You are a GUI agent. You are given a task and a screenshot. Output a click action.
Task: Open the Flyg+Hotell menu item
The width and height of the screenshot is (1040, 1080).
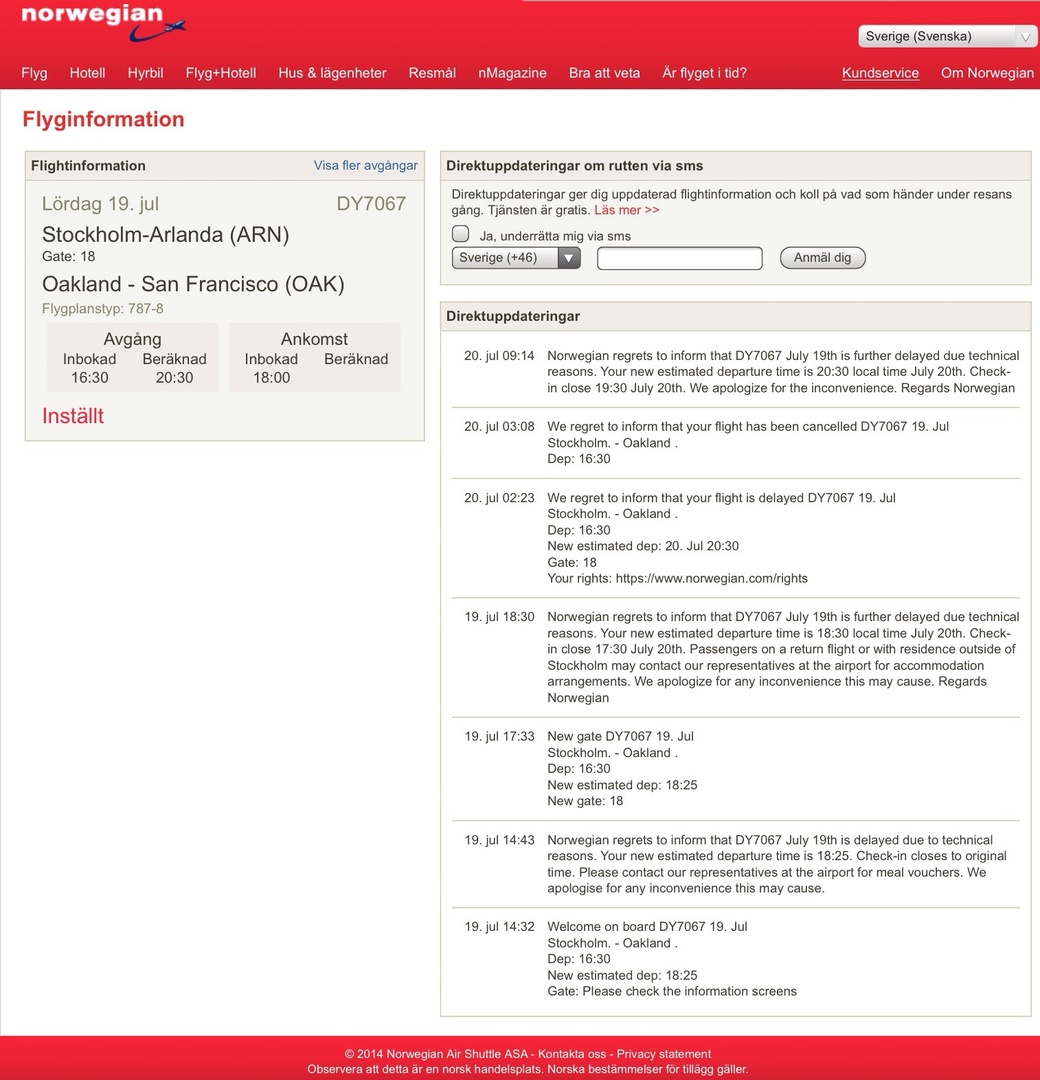(221, 73)
